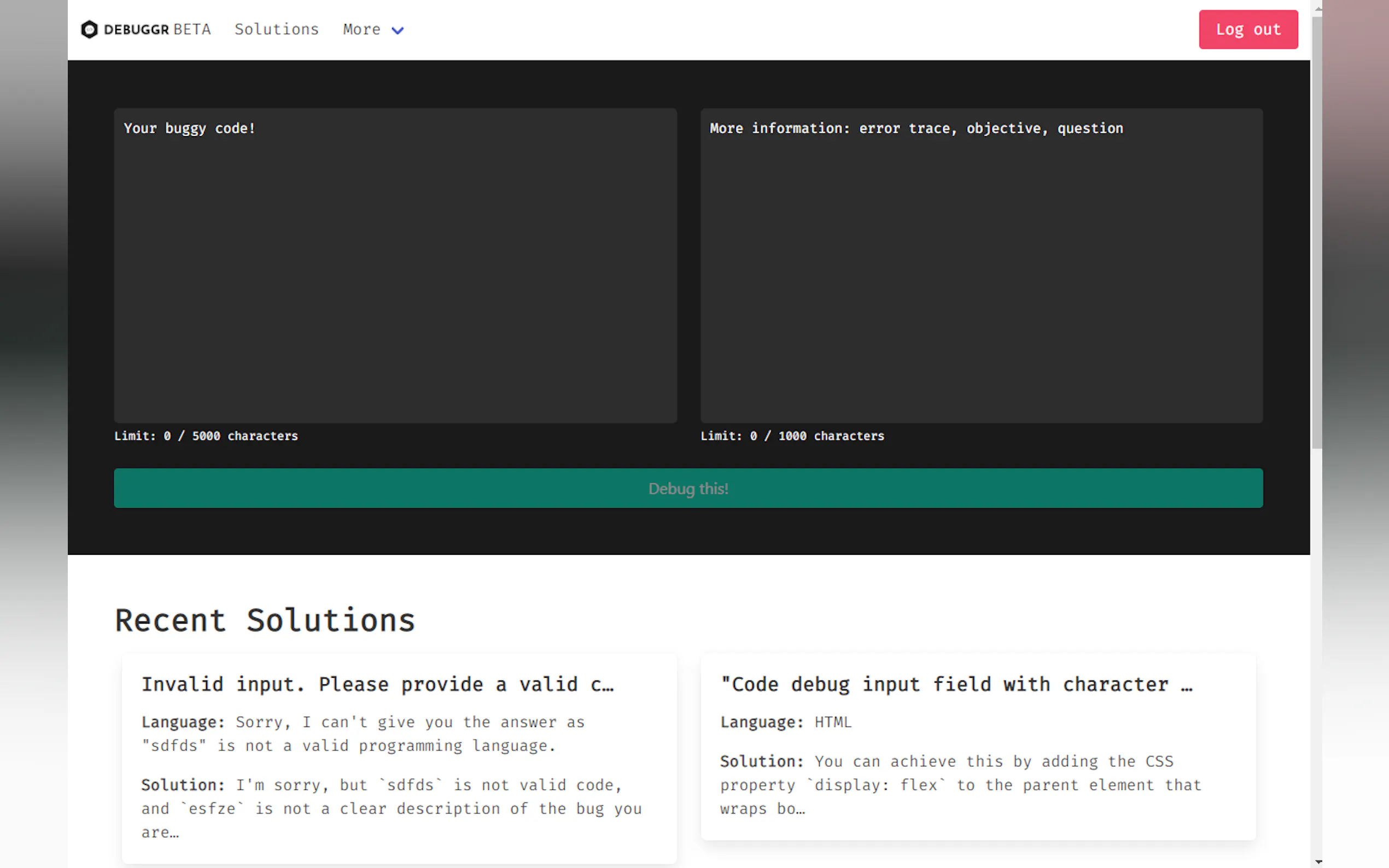Click the Debuggr hexagon logo icon
The height and width of the screenshot is (868, 1389).
tap(89, 30)
